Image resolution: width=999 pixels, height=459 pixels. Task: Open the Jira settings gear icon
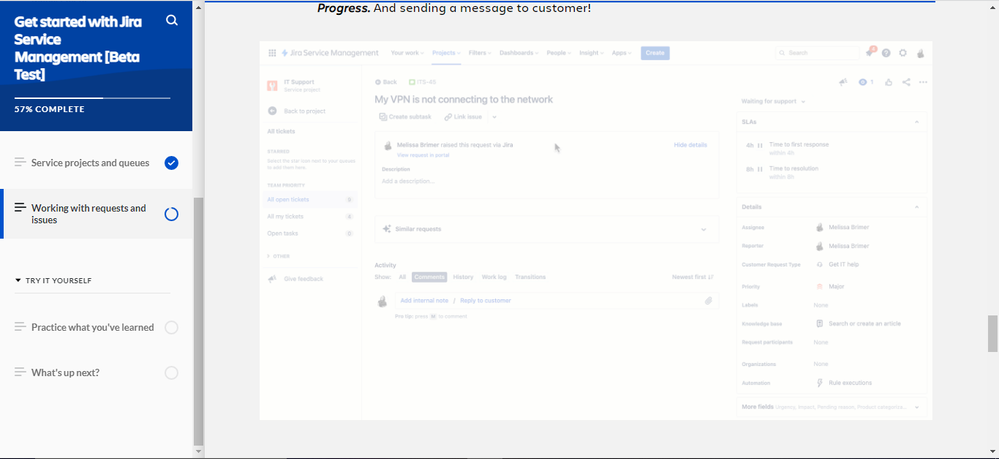point(903,53)
